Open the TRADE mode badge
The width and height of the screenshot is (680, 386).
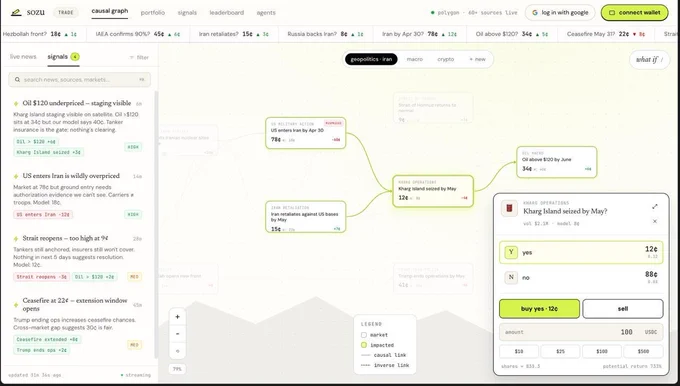[66, 13]
